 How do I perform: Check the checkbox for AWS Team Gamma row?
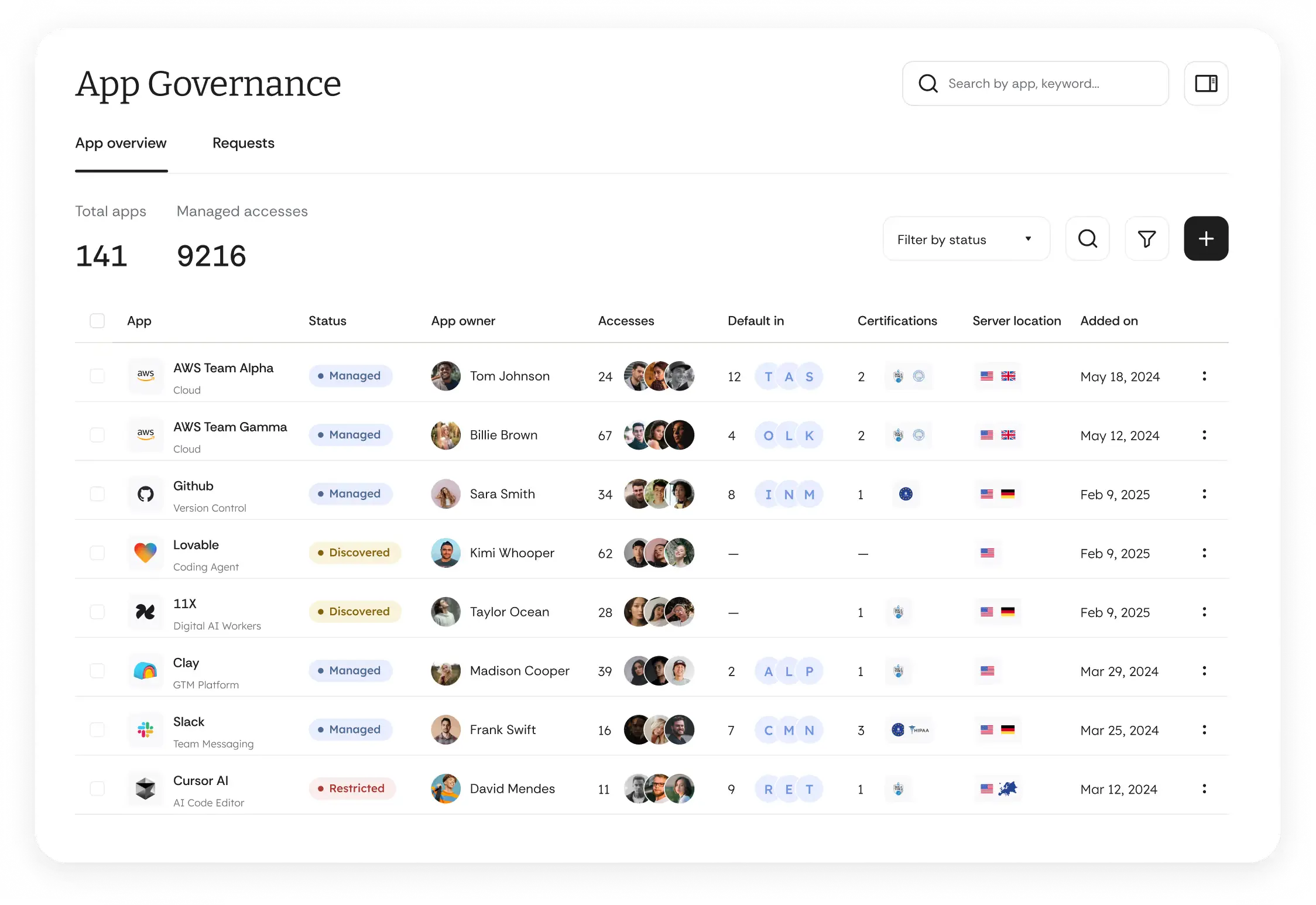(x=97, y=434)
